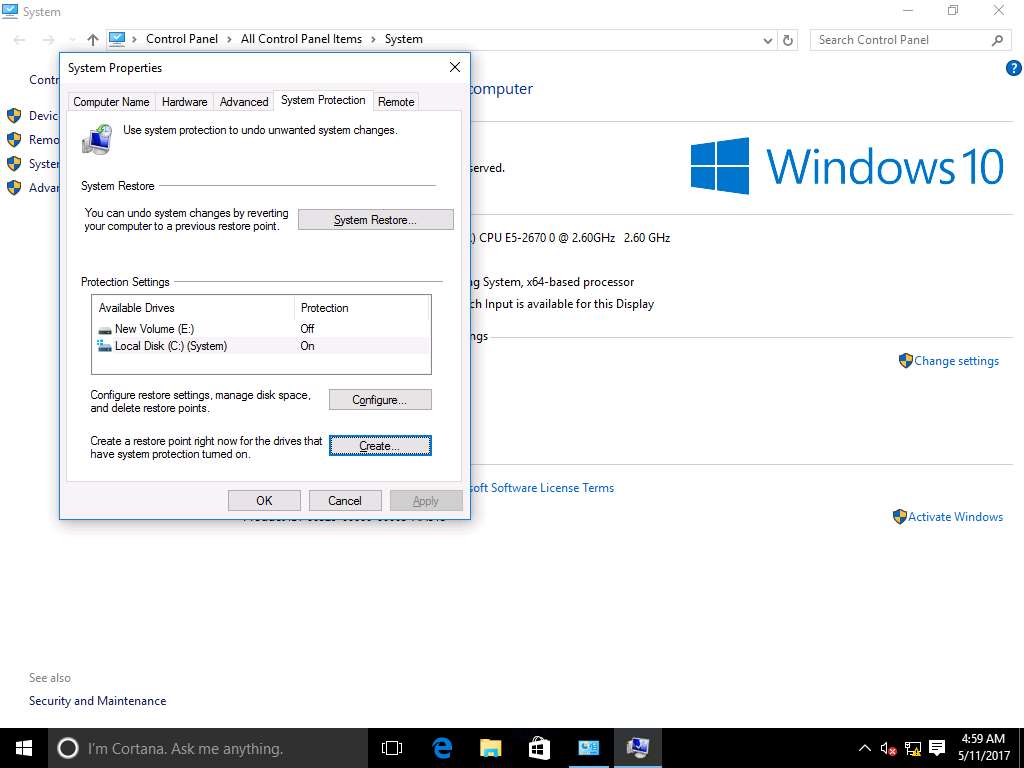1024x768 pixels.
Task: Click the shield icon beside Remote settings
Action: pyautogui.click(x=14, y=140)
